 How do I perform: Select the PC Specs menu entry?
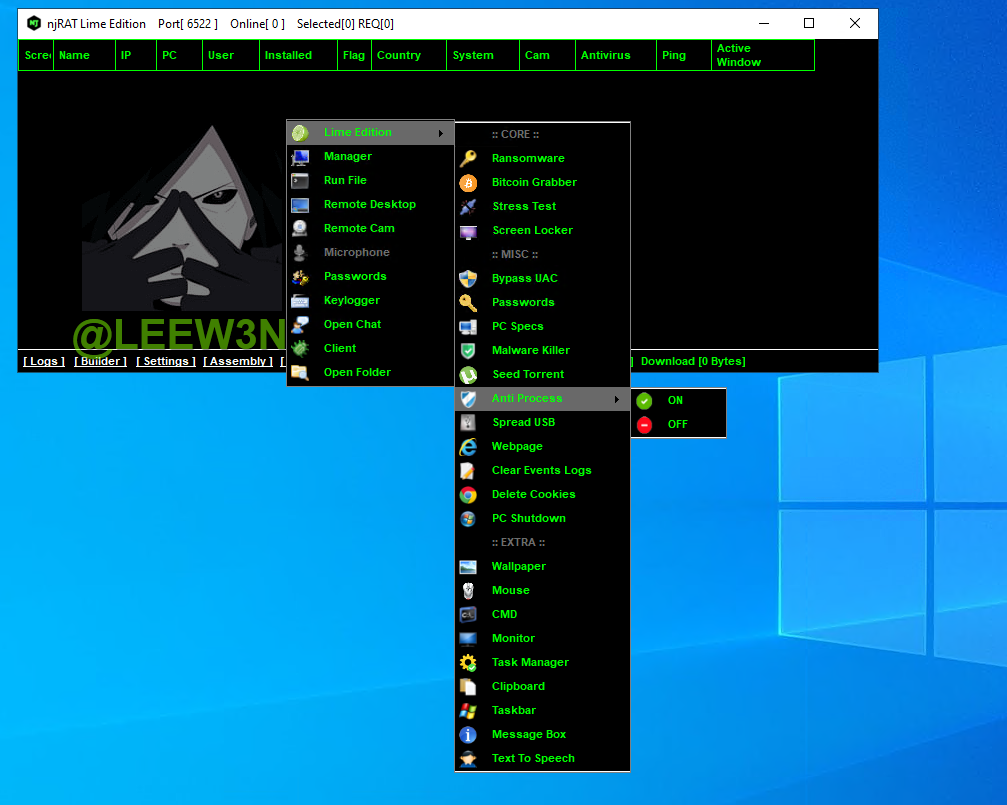pyautogui.click(x=517, y=326)
